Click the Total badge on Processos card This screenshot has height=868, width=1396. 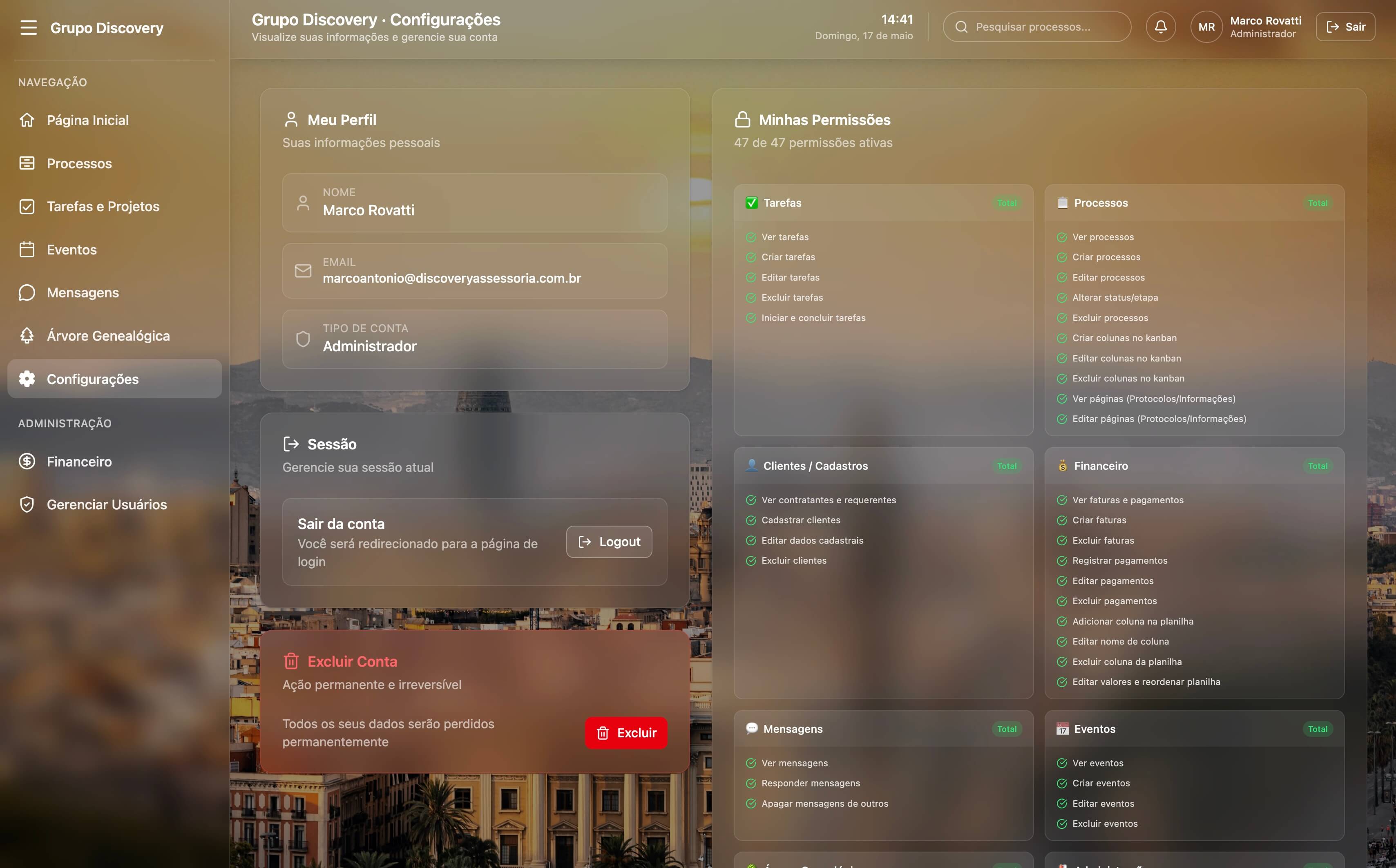1318,203
